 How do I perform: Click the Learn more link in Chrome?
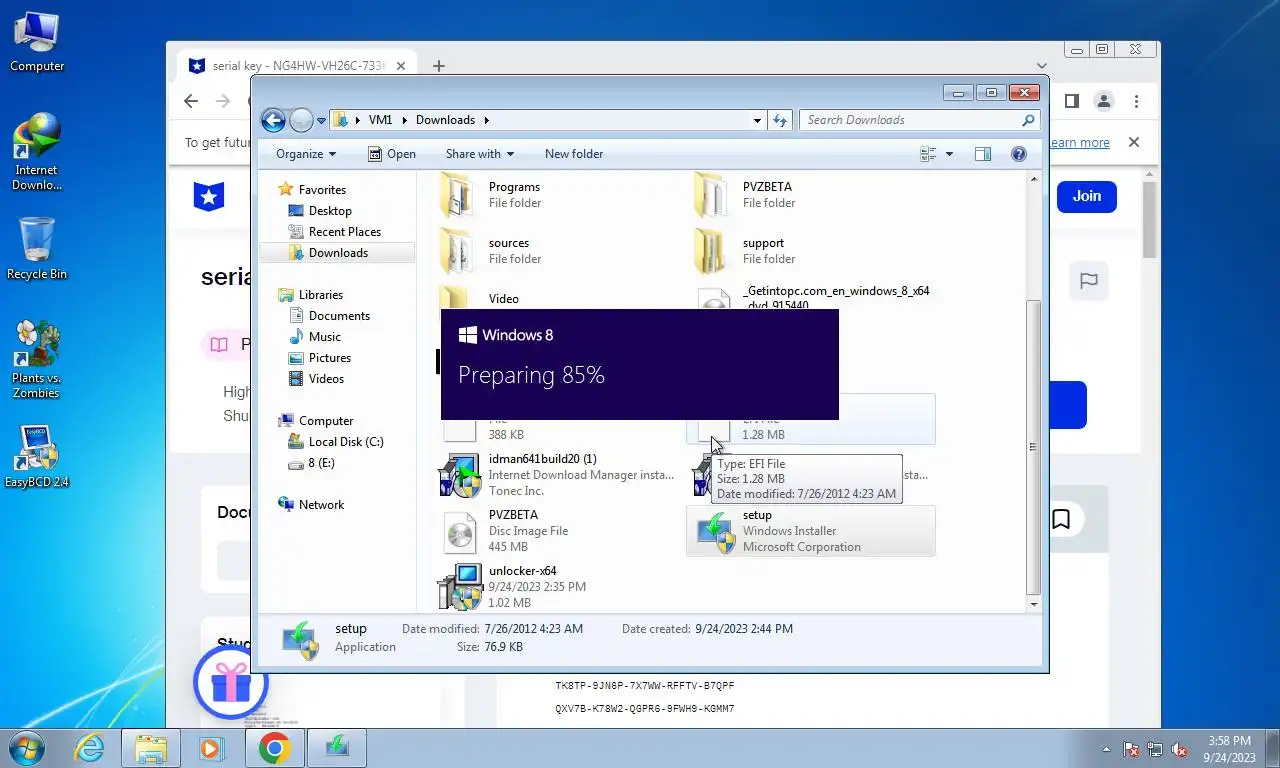coord(1079,143)
